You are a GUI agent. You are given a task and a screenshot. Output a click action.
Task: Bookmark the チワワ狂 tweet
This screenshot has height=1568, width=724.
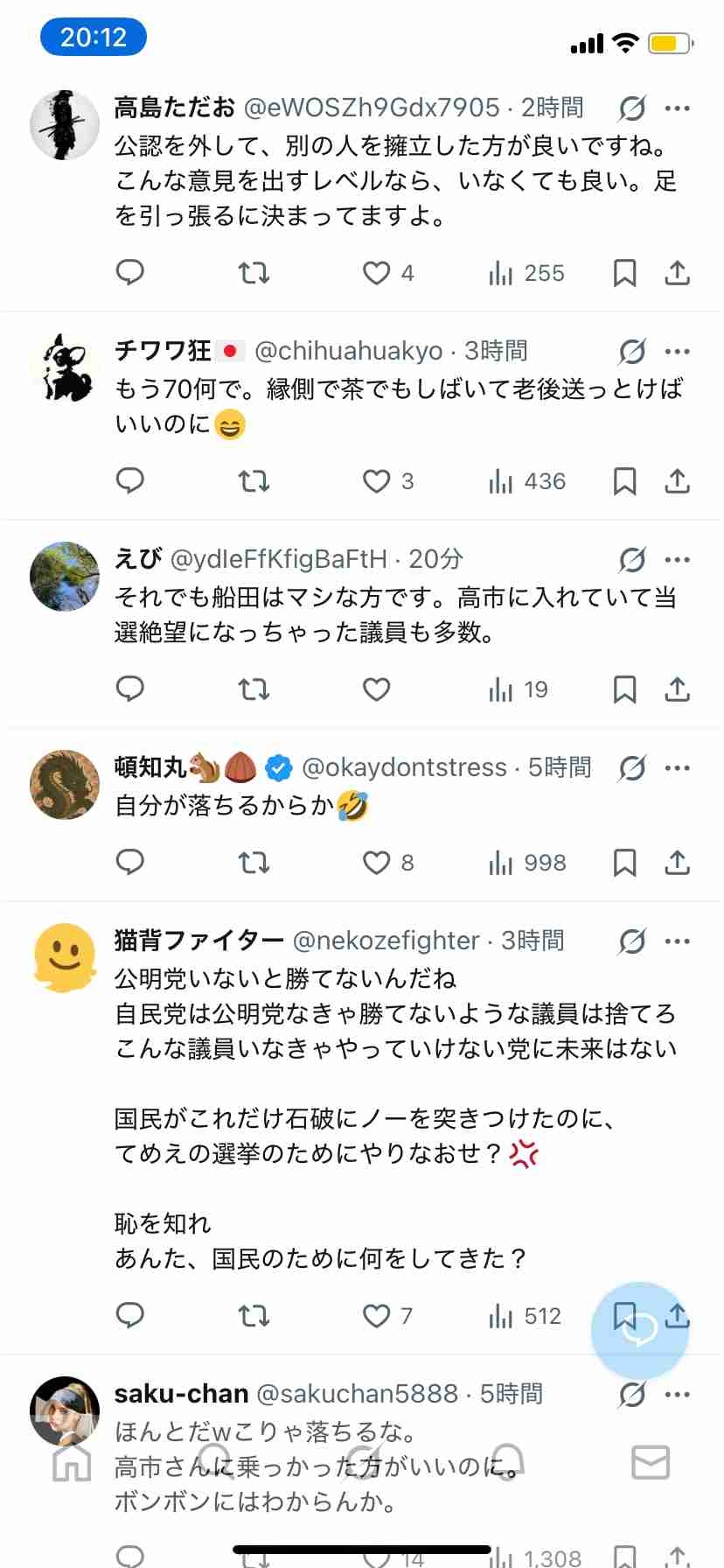pos(624,481)
